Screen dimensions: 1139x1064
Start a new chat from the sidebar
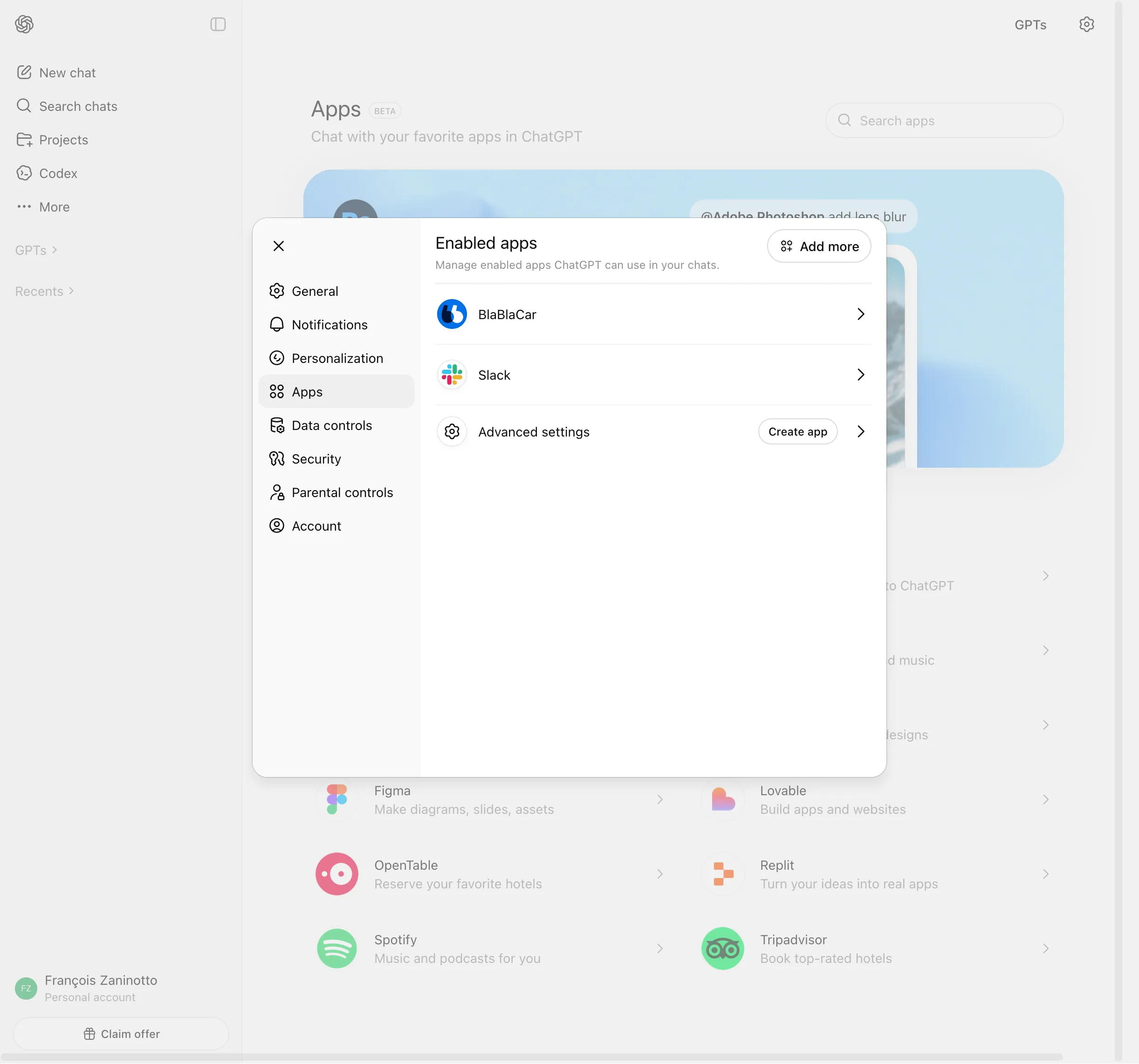pyautogui.click(x=67, y=72)
